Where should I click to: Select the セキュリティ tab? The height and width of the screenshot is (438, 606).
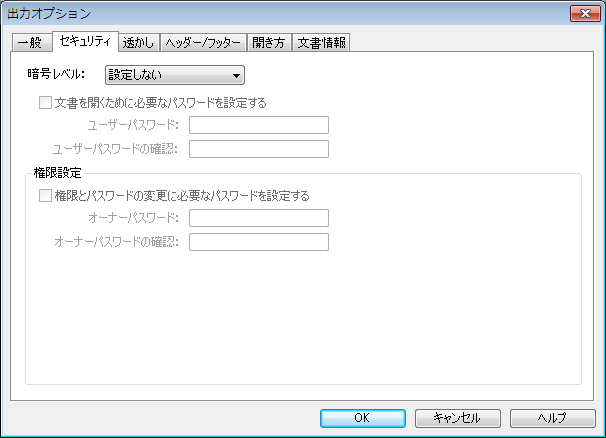84,42
